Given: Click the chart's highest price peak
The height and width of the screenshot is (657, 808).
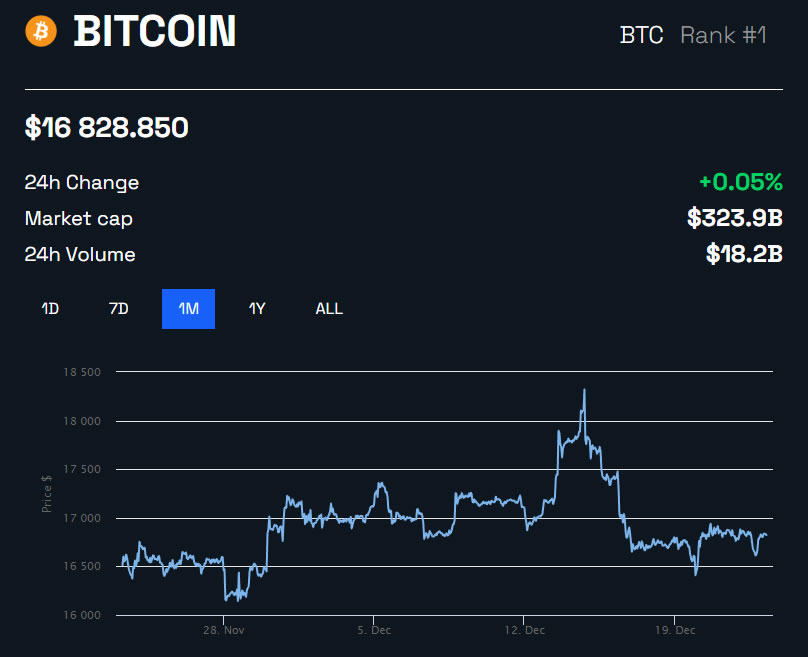Looking at the screenshot, I should pos(584,390).
